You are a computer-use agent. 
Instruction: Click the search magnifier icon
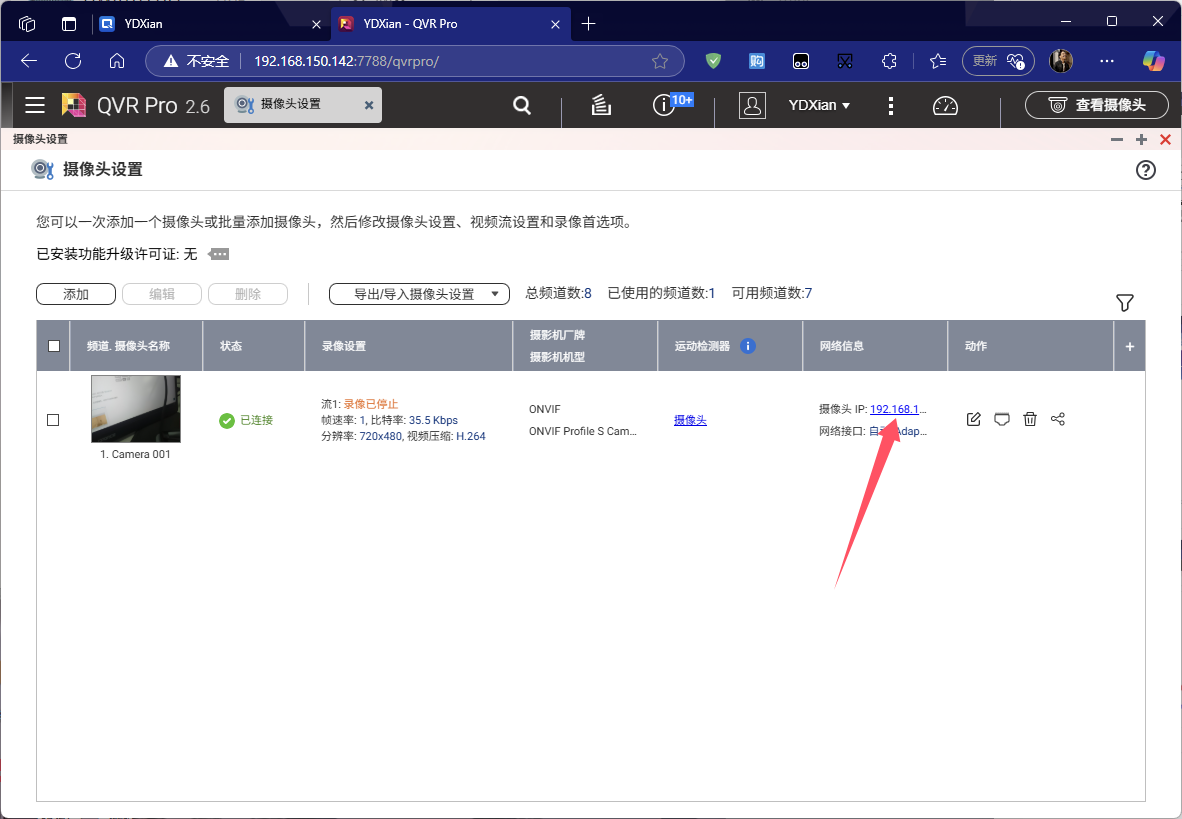pyautogui.click(x=521, y=106)
